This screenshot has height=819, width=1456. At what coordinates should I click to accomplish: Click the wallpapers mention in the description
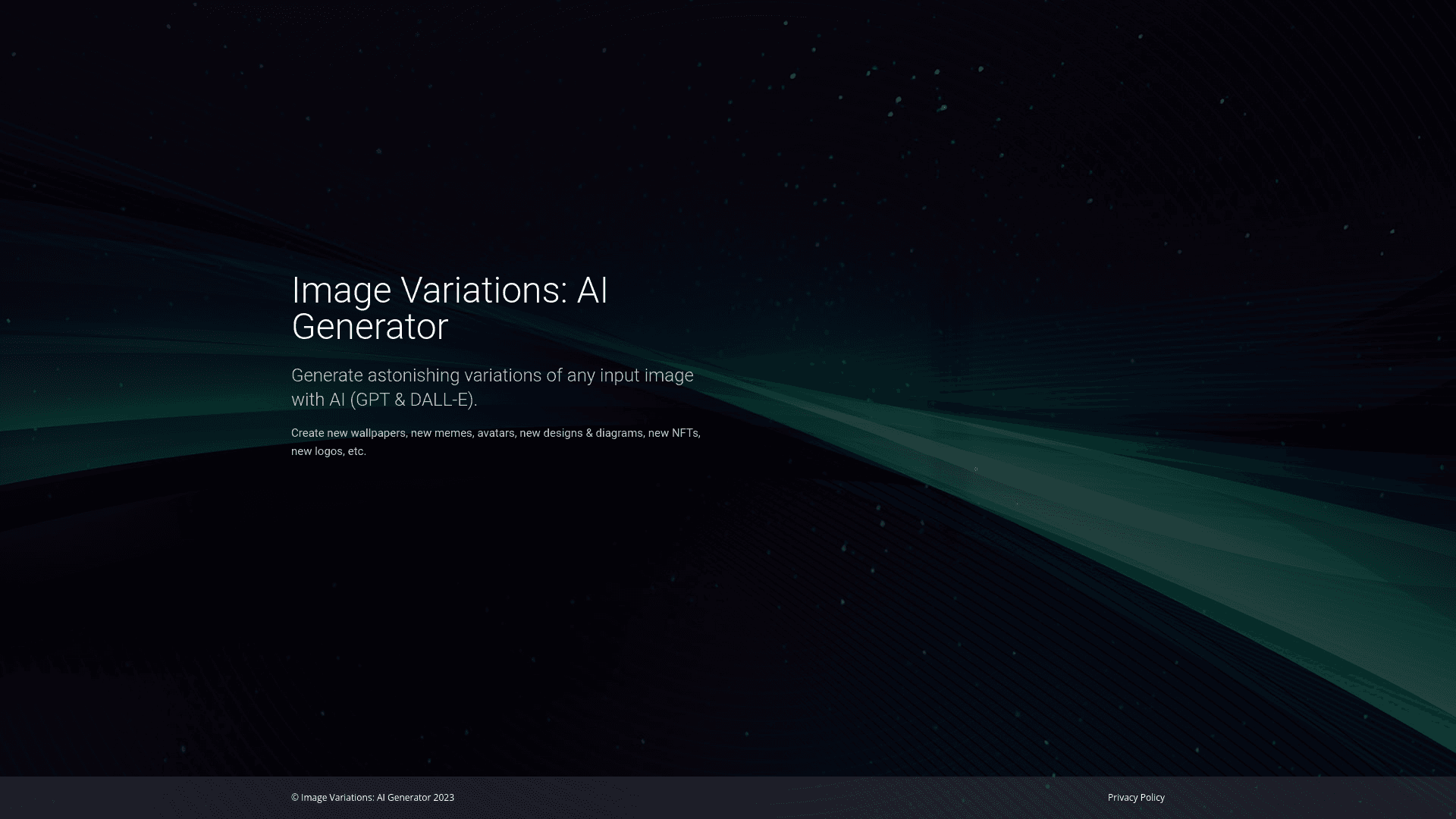point(379,433)
